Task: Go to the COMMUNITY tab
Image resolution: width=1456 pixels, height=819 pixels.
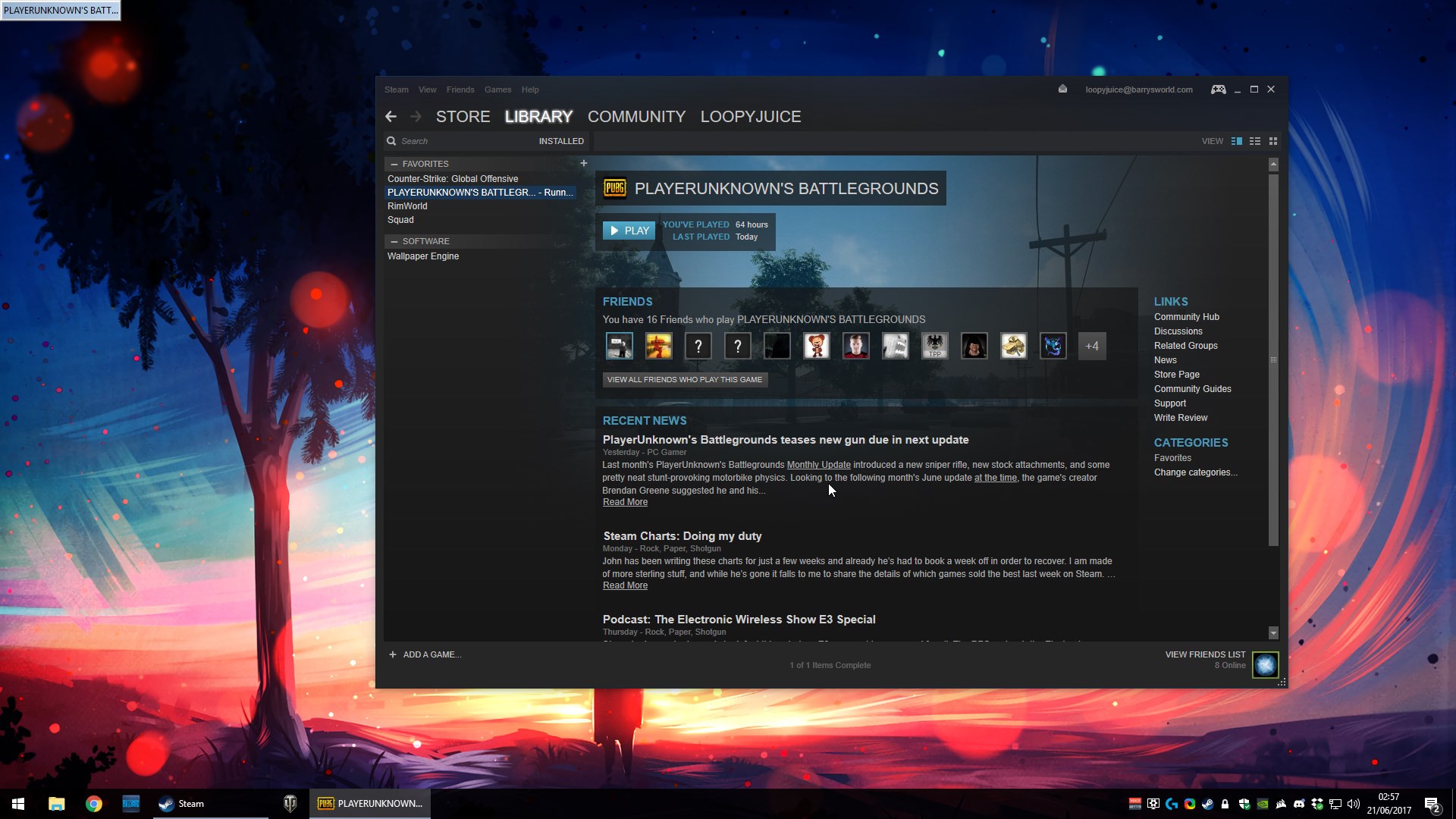Action: 636,117
